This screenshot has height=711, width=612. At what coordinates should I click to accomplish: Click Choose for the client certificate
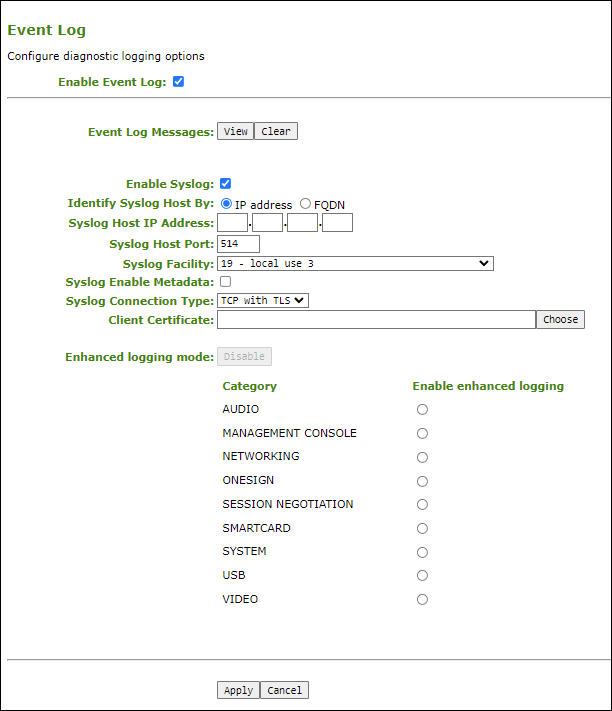pos(560,319)
